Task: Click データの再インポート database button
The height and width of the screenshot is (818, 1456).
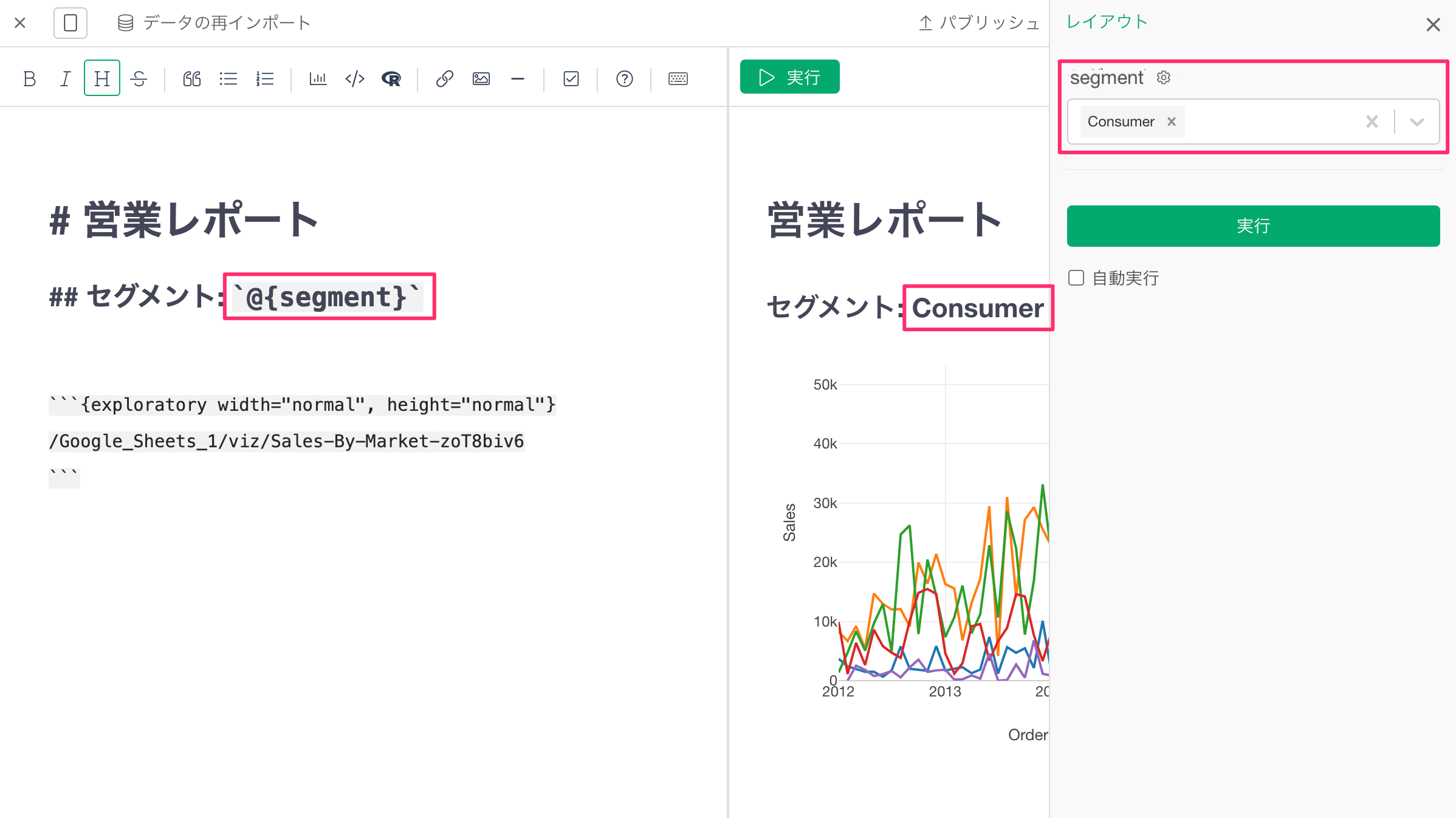Action: [x=214, y=23]
